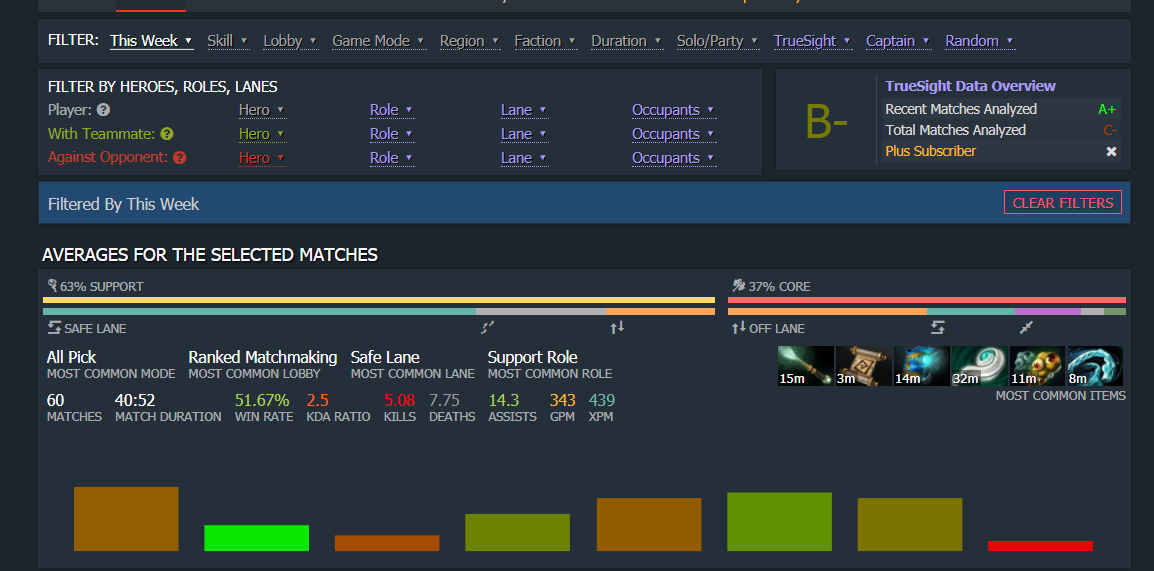Expand the Solo/Party filter
The width and height of the screenshot is (1154, 571).
pyautogui.click(x=718, y=41)
